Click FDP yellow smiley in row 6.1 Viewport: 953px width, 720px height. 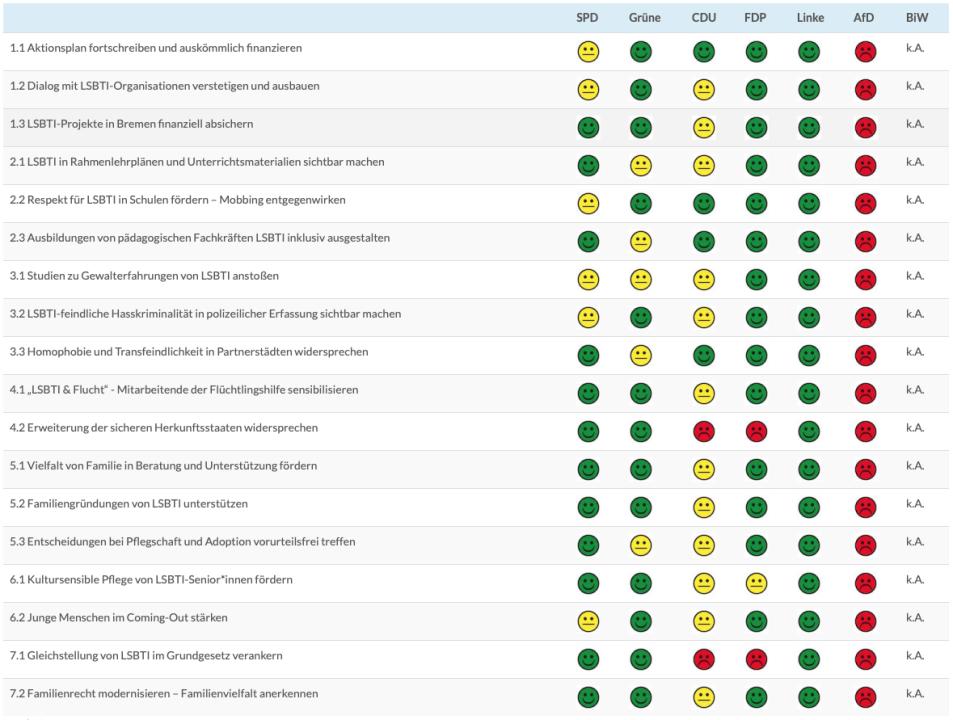tap(756, 583)
